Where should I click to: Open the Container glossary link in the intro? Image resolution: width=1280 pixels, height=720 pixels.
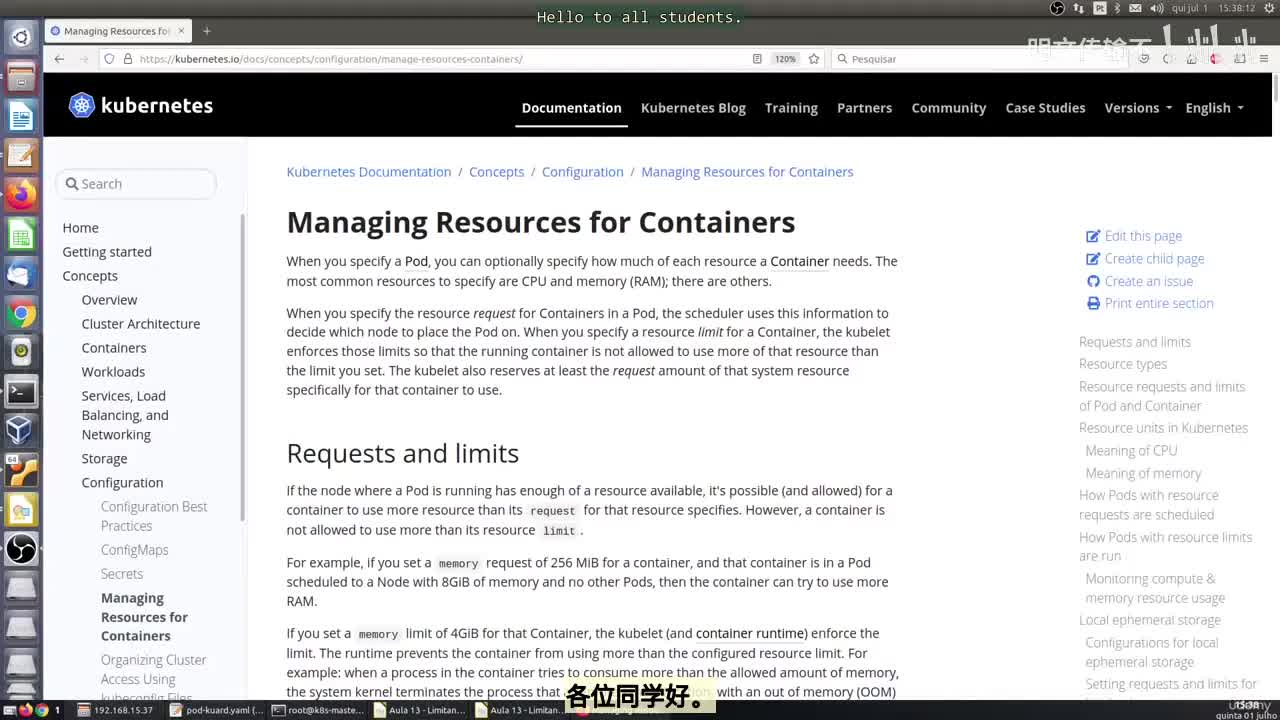click(799, 261)
